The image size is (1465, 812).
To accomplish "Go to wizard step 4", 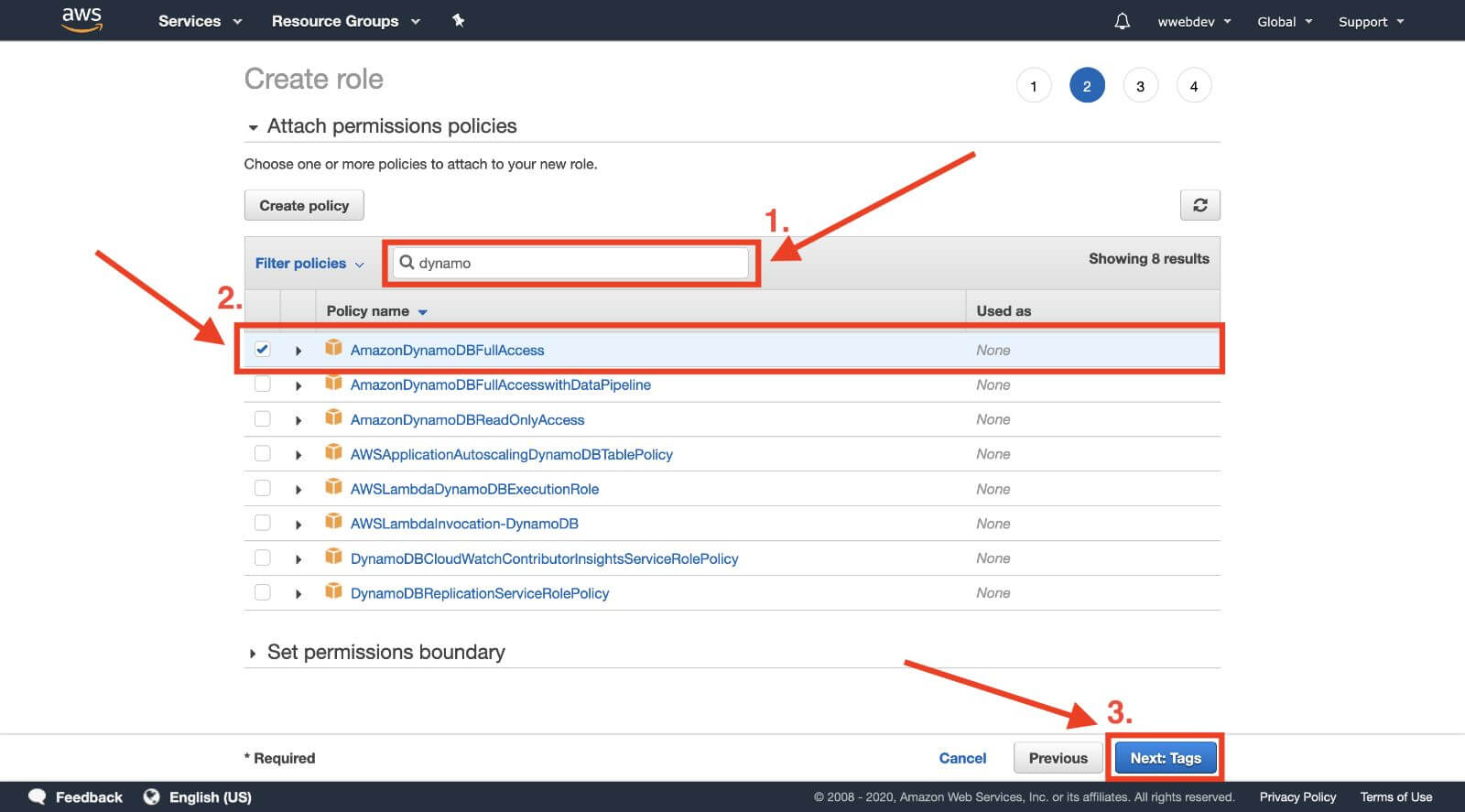I will 1193,86.
